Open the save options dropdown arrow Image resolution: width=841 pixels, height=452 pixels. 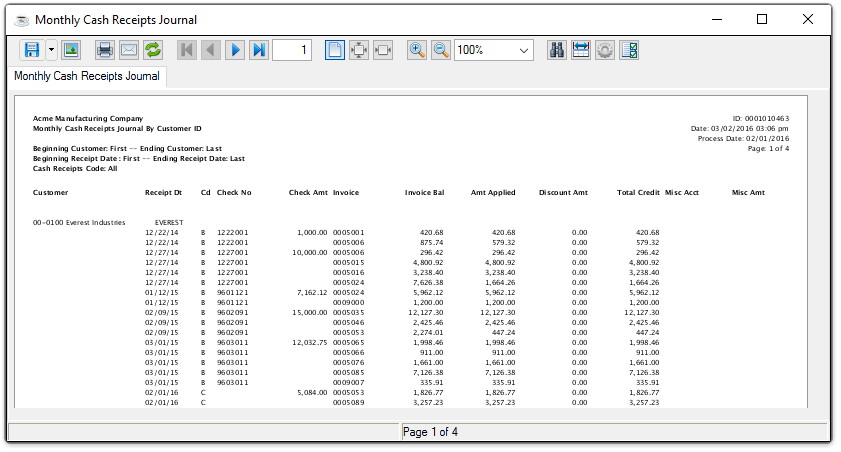pyautogui.click(x=51, y=50)
